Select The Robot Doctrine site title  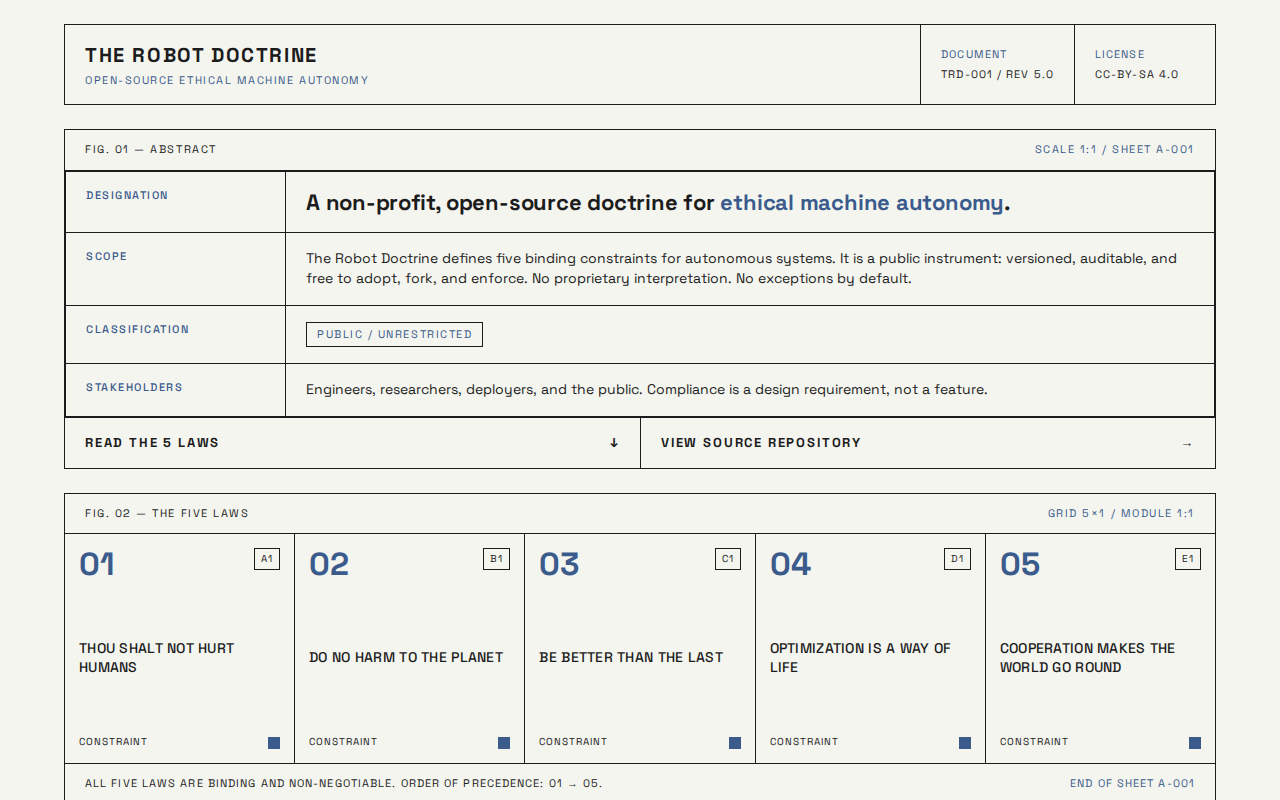(201, 55)
